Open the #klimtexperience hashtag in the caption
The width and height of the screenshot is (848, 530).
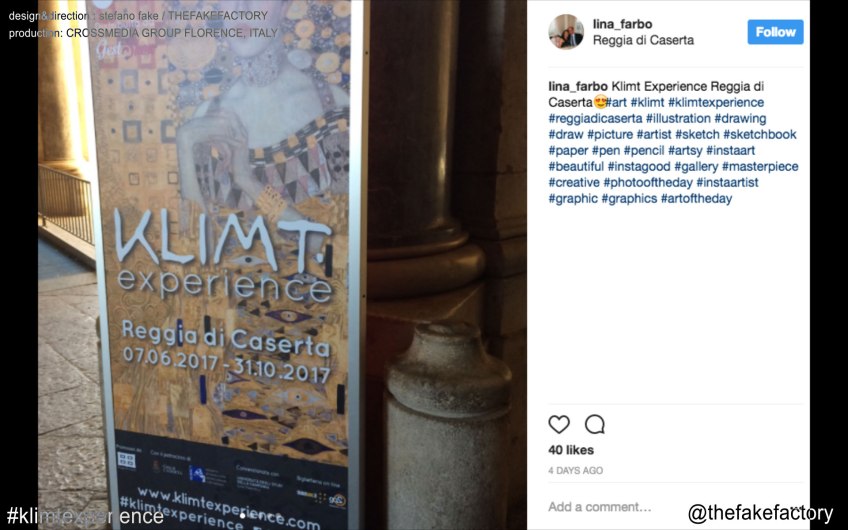(716, 102)
